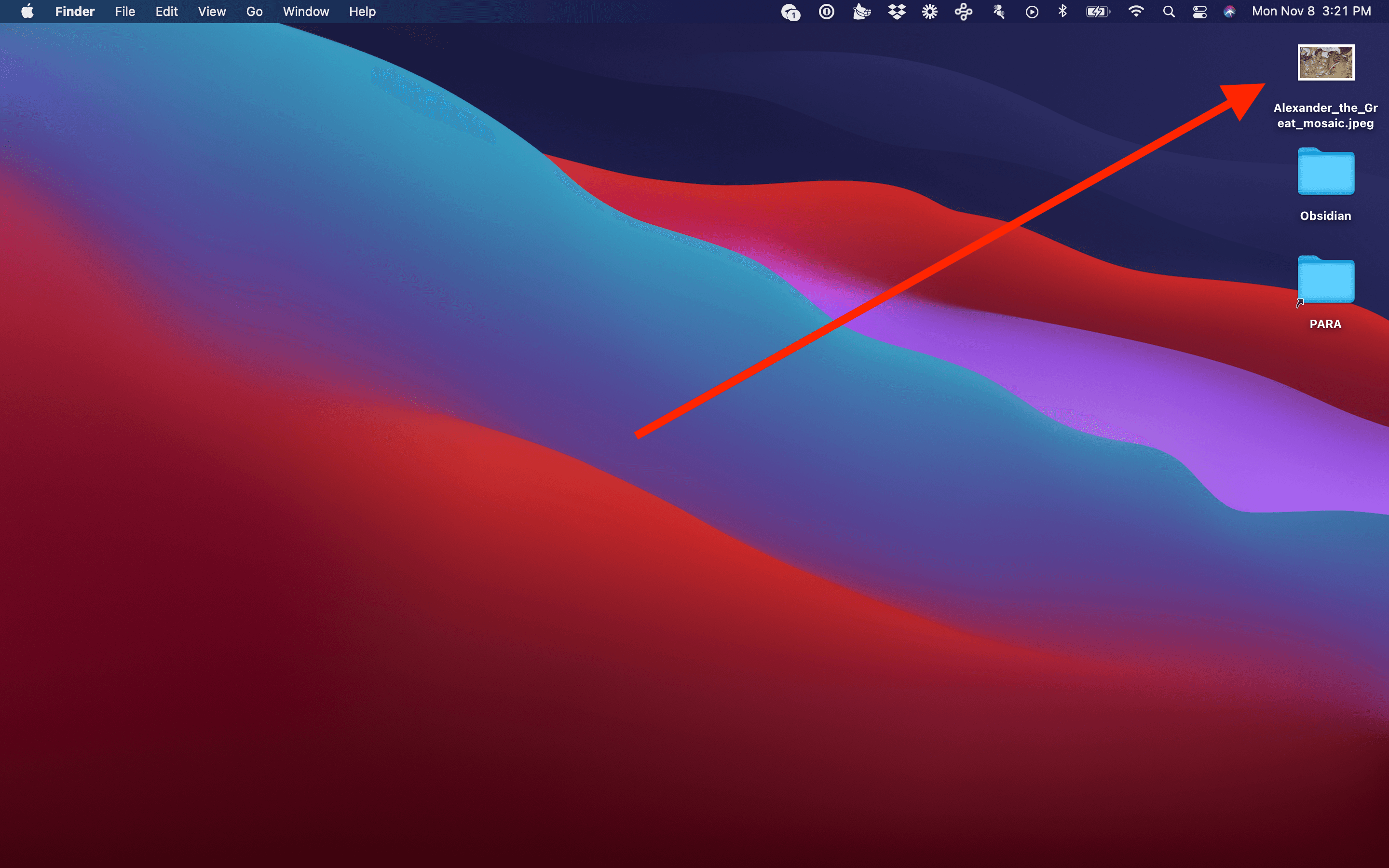Open the Help menu
This screenshot has height=868, width=1389.
[x=362, y=12]
